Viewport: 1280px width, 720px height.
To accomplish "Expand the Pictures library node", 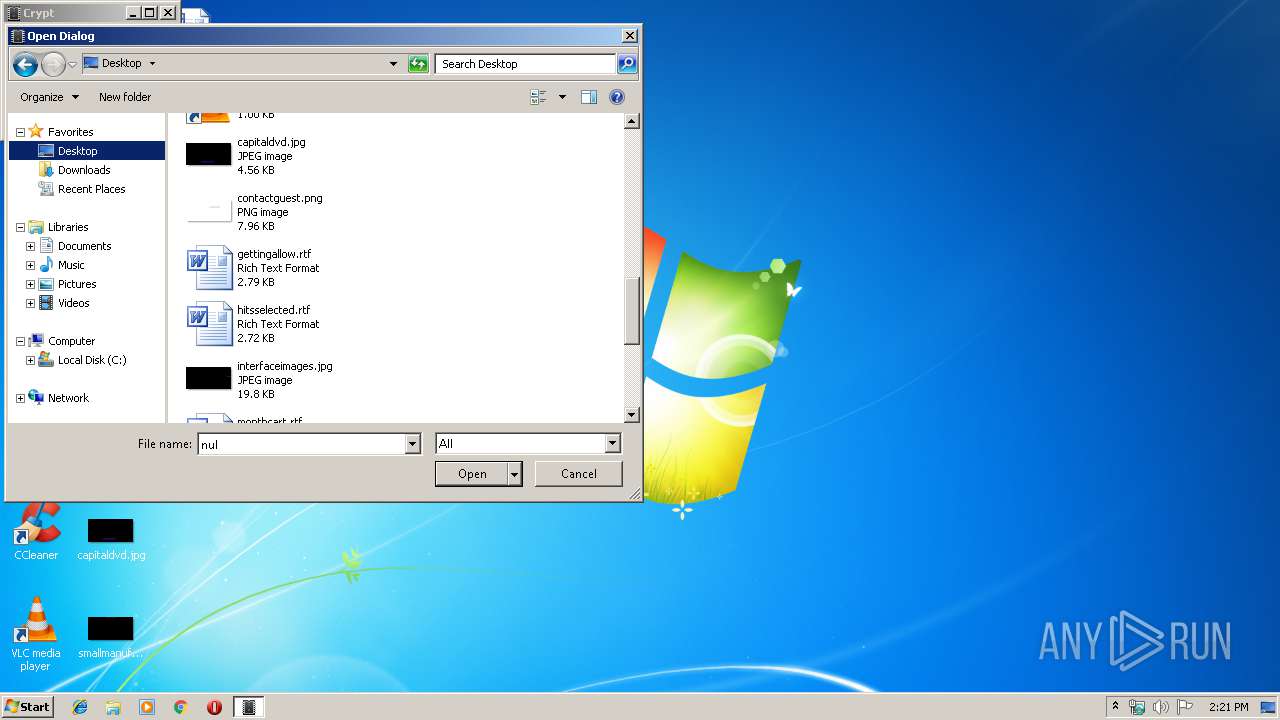I will tap(30, 284).
